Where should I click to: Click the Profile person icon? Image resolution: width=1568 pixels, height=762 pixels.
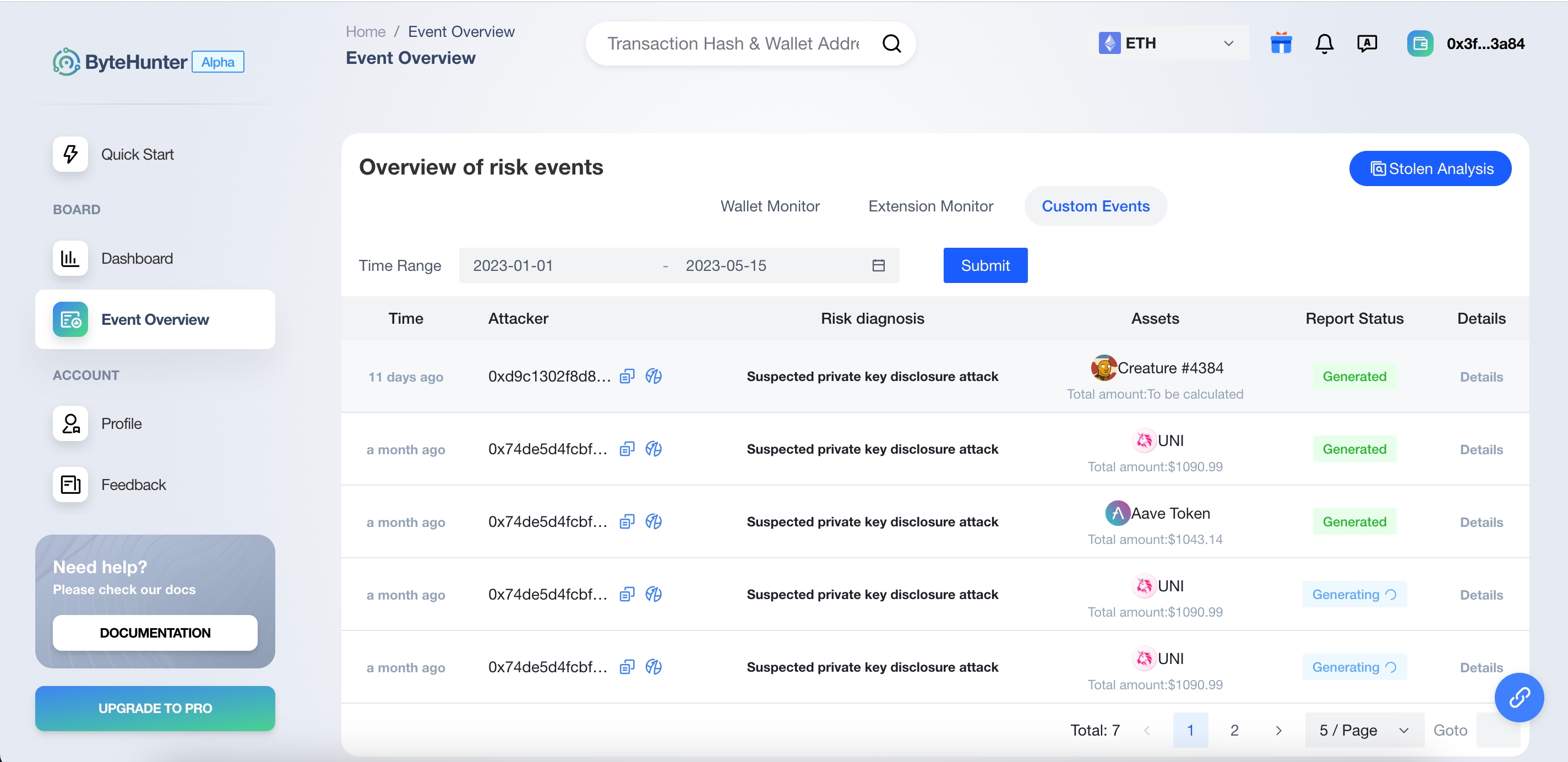point(70,423)
